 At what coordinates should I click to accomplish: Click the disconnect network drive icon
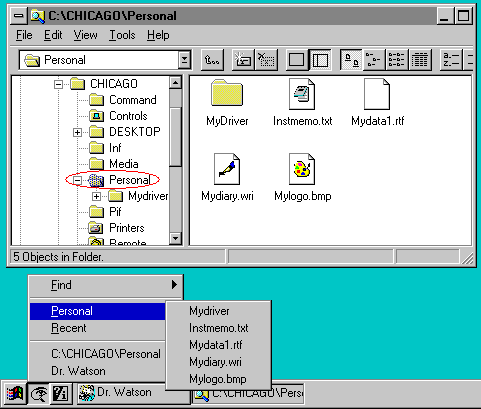click(266, 60)
